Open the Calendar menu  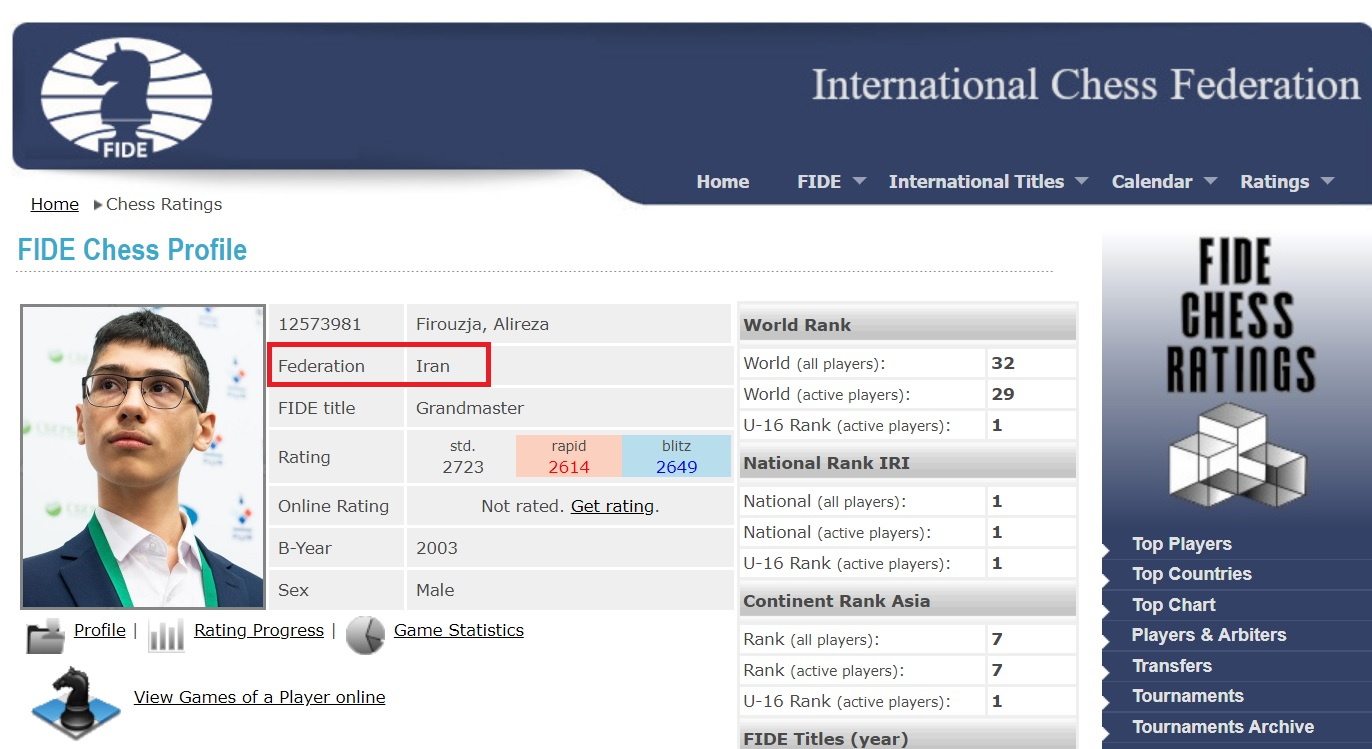[1152, 181]
